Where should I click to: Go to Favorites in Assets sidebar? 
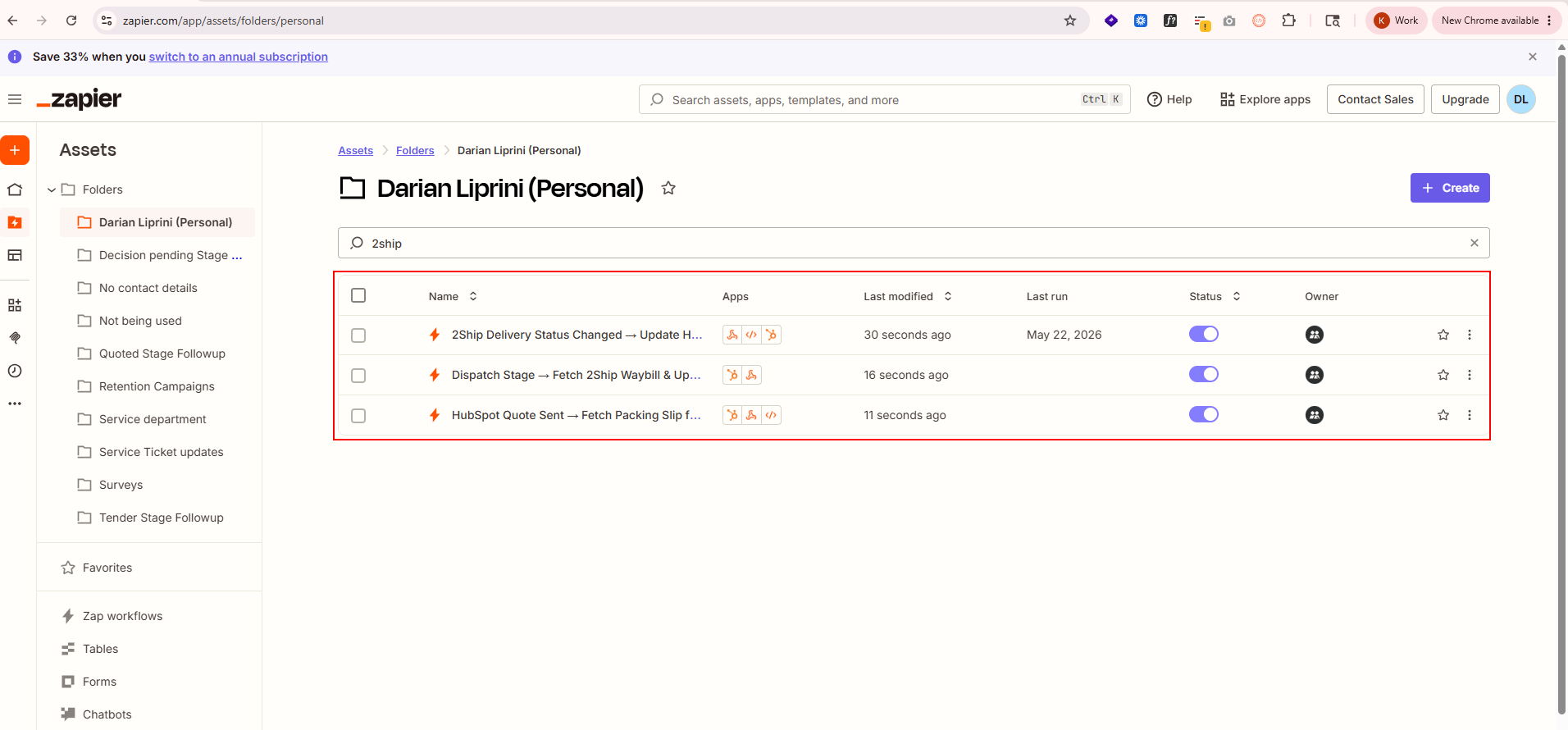(107, 568)
